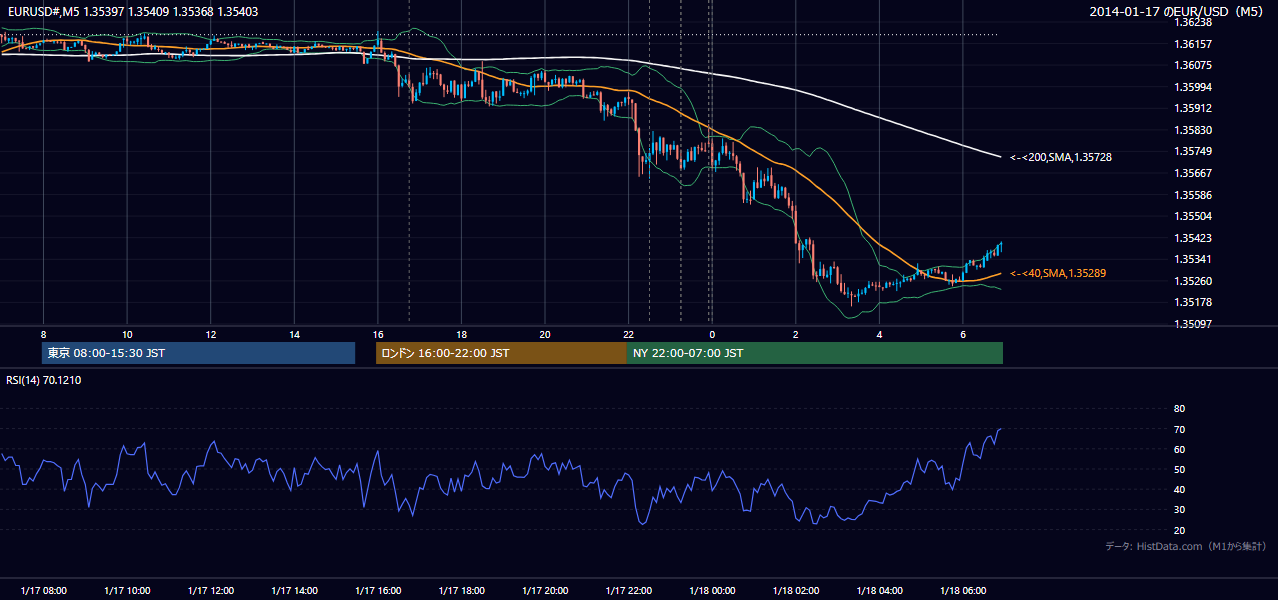This screenshot has width=1278, height=600.
Task: Click the RSI(14) 70.1210 indicator label
Action: pyautogui.click(x=44, y=380)
